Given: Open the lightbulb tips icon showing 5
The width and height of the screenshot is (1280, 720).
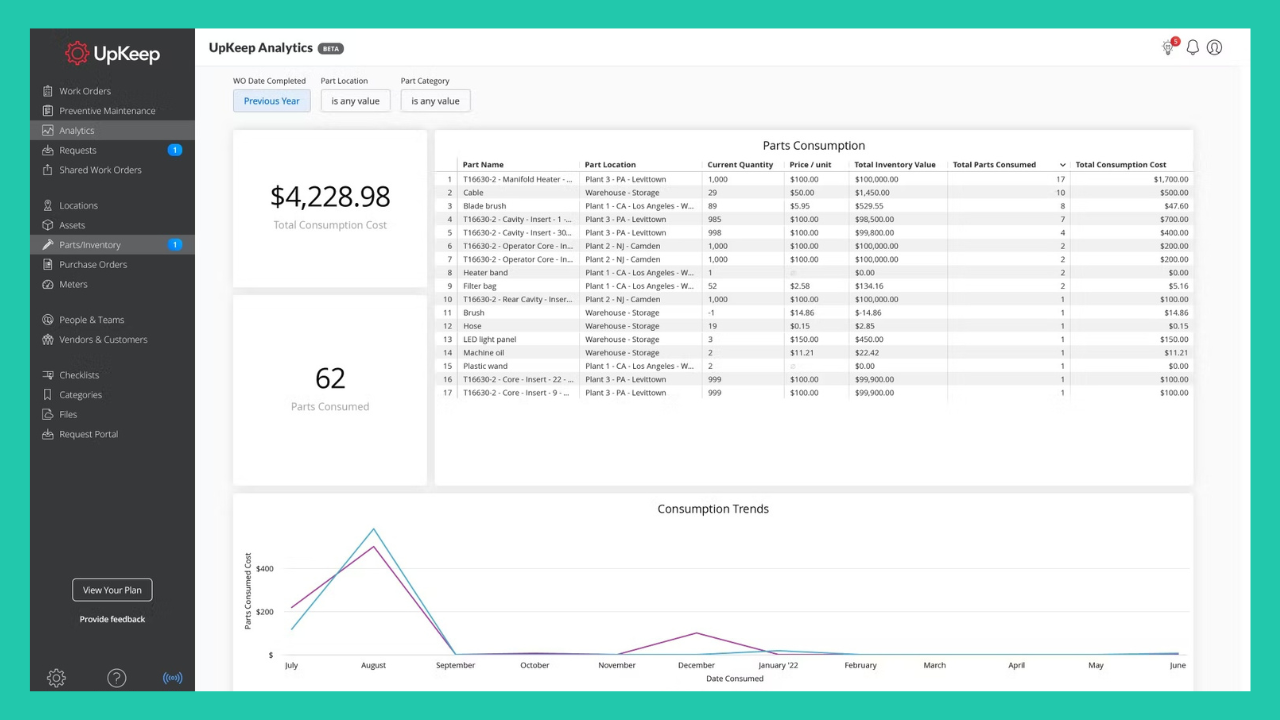Looking at the screenshot, I should pos(1168,47).
